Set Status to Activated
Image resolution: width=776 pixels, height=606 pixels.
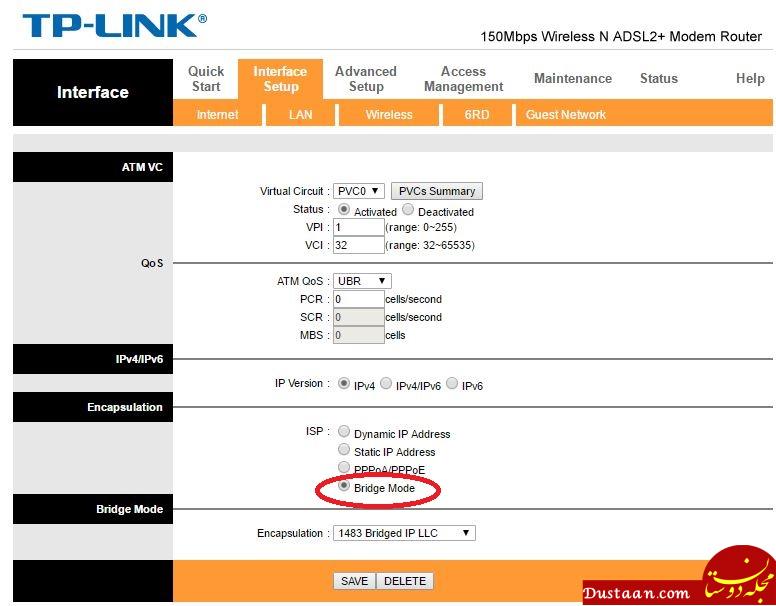(343, 209)
